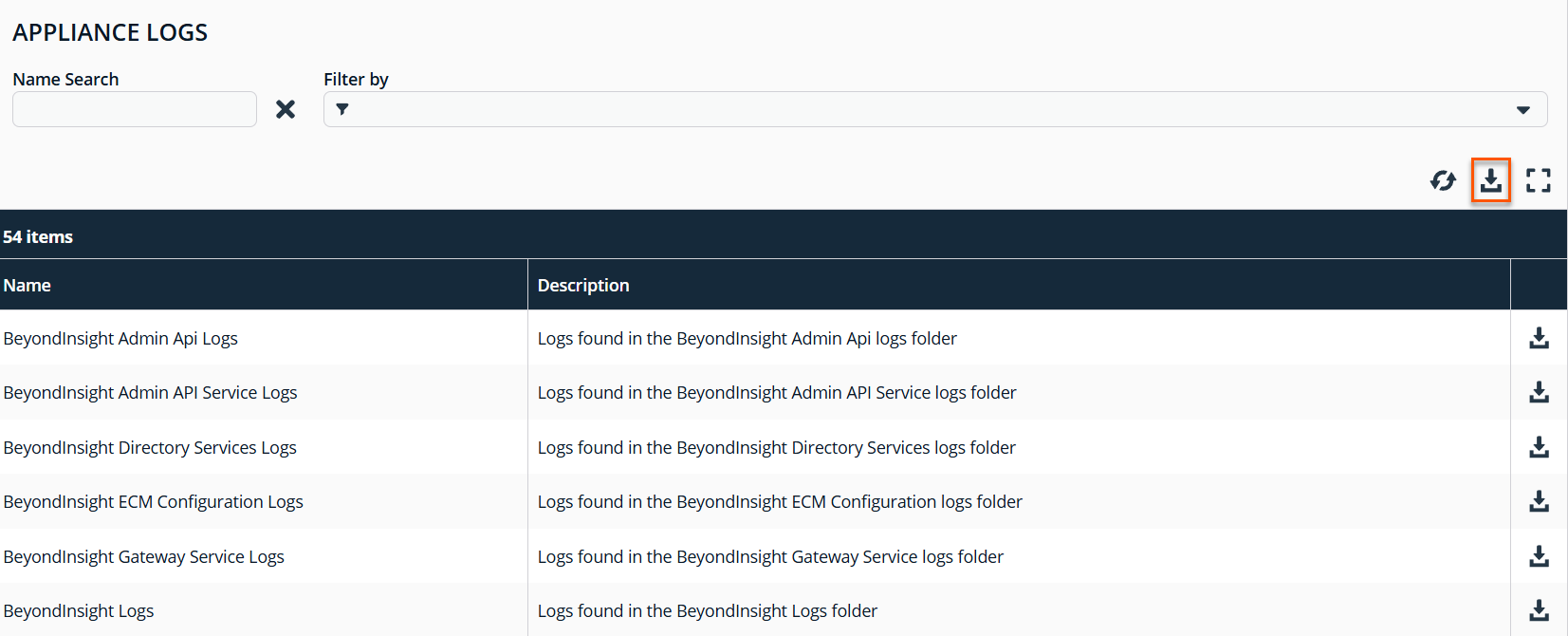Click the dropdown arrow in Filter by

[x=1523, y=110]
